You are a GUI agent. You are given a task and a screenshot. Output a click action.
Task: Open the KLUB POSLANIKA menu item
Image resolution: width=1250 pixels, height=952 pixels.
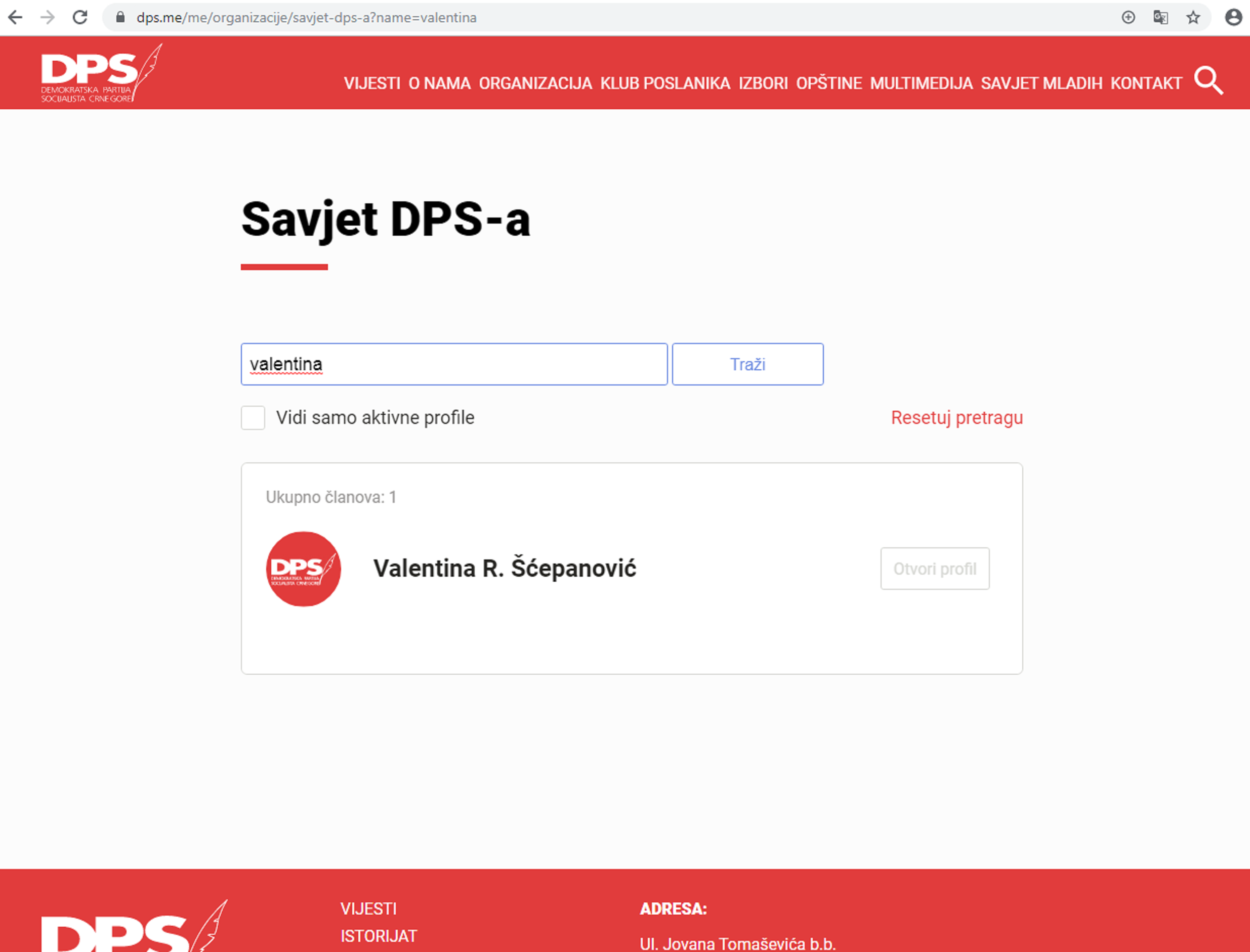pyautogui.click(x=665, y=83)
